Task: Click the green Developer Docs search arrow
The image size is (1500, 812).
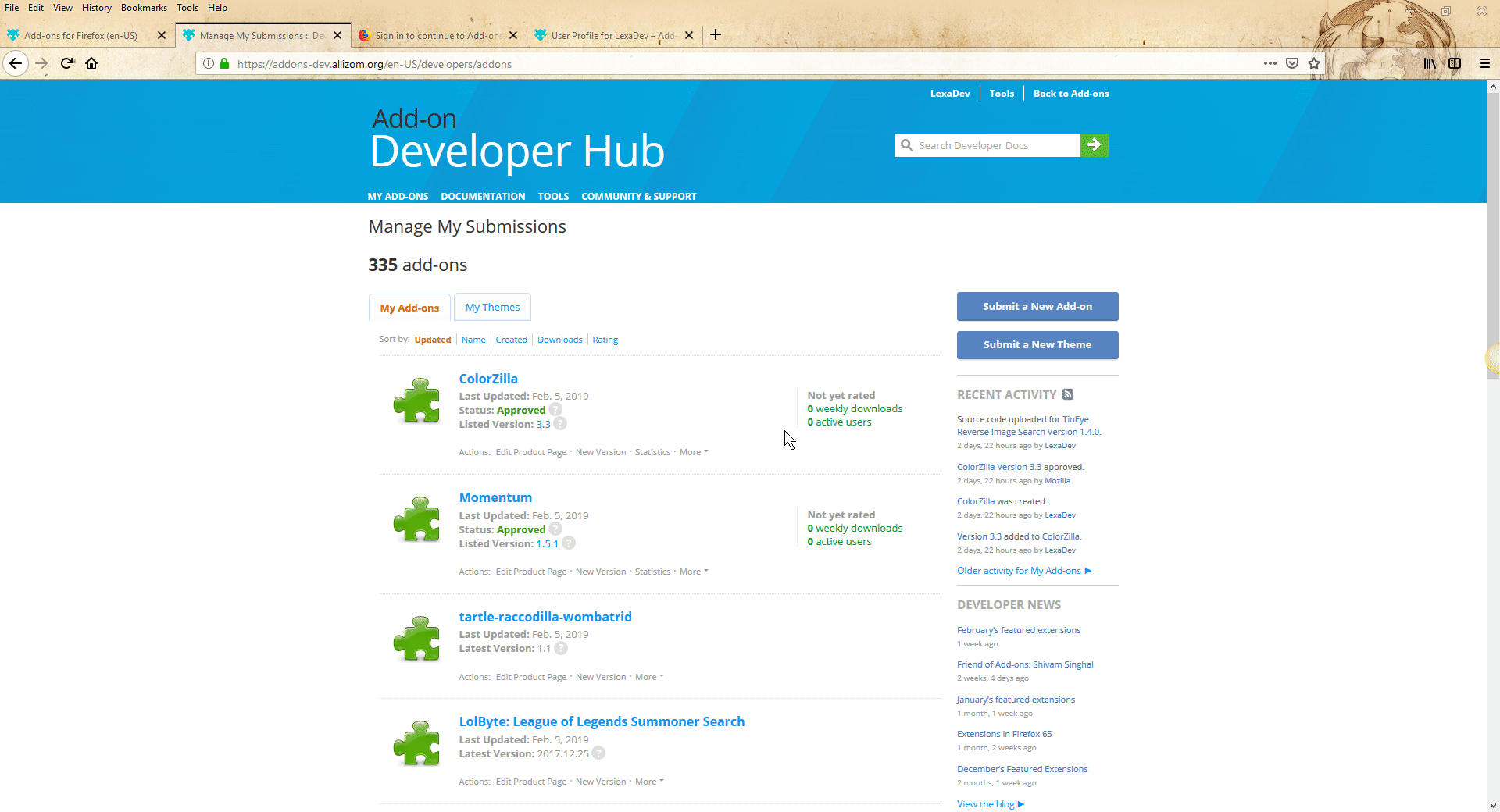Action: 1094,145
